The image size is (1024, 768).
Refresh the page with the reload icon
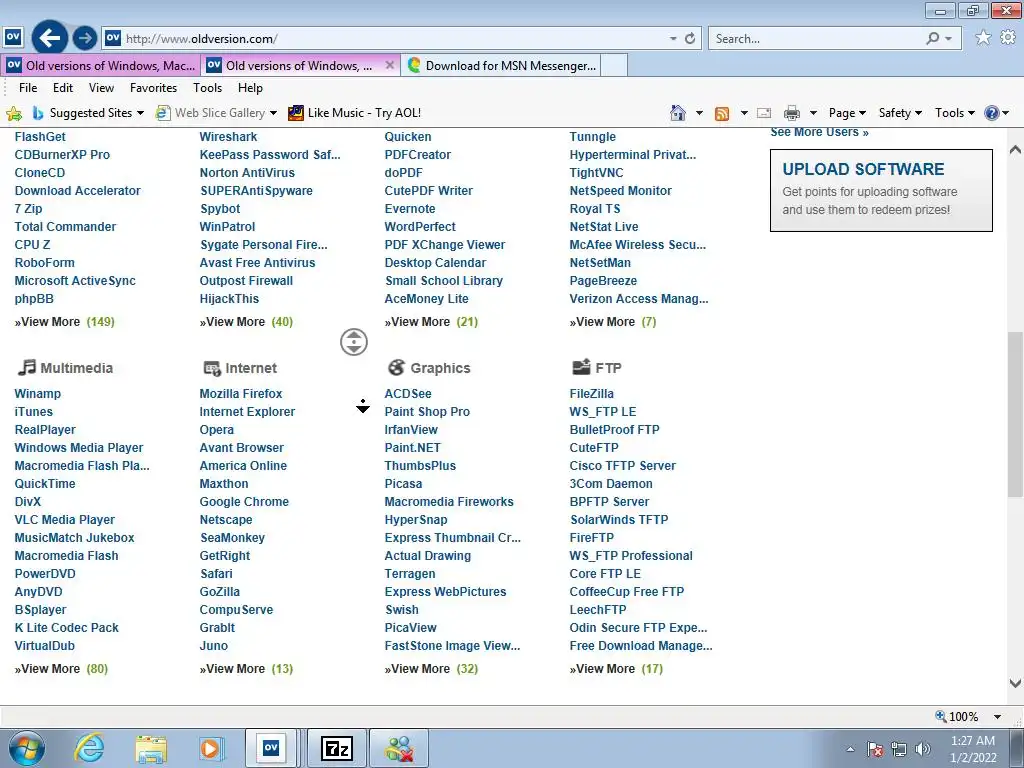click(x=690, y=39)
